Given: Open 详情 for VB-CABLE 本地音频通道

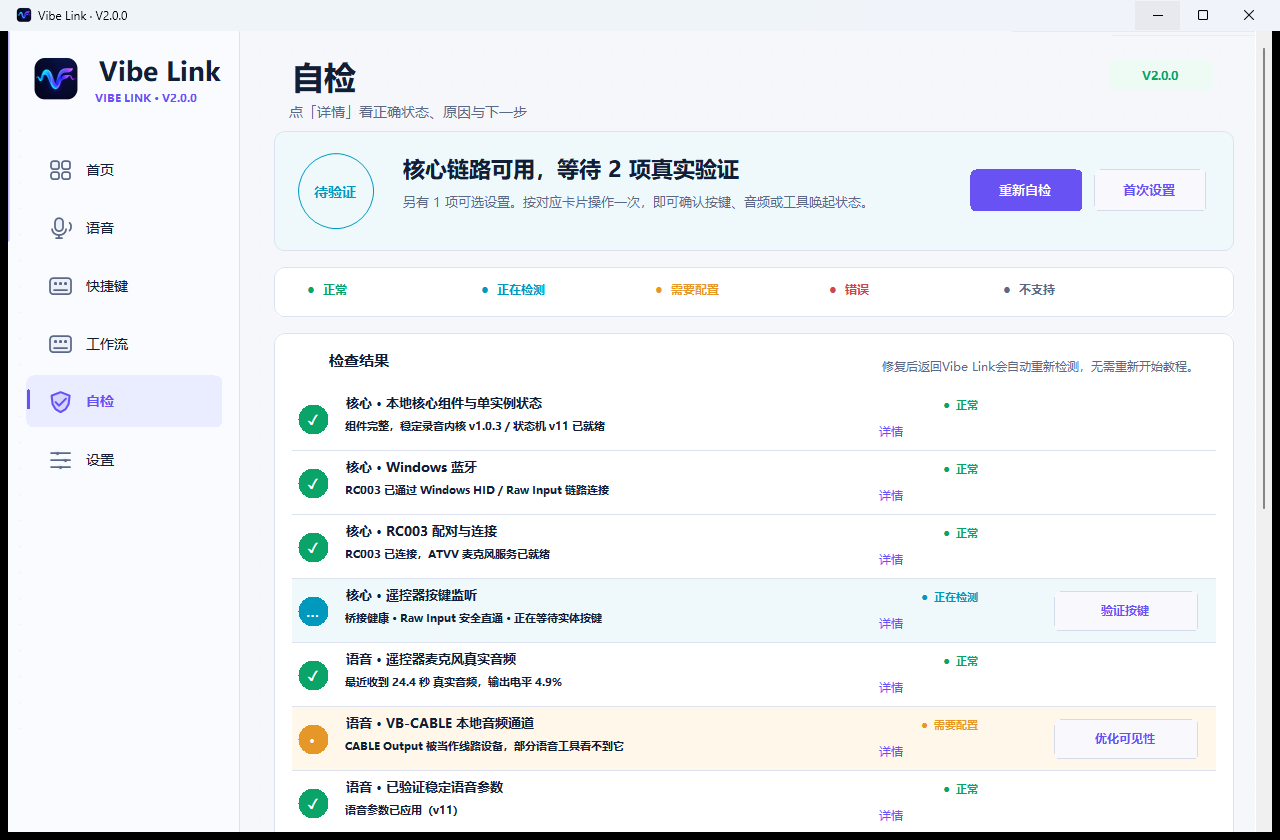Looking at the screenshot, I should click(x=891, y=752).
